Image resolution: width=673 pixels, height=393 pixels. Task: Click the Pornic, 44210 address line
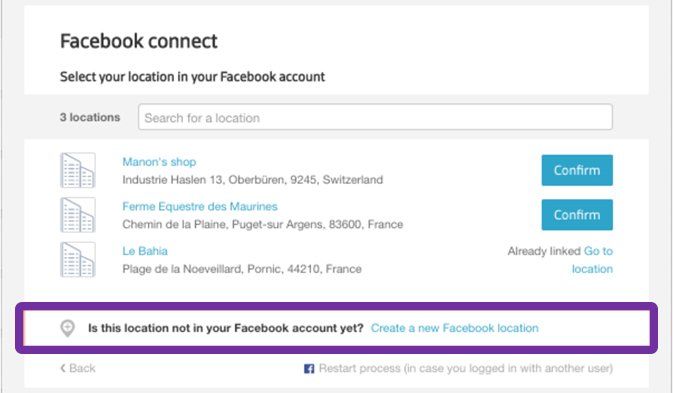[242, 269]
